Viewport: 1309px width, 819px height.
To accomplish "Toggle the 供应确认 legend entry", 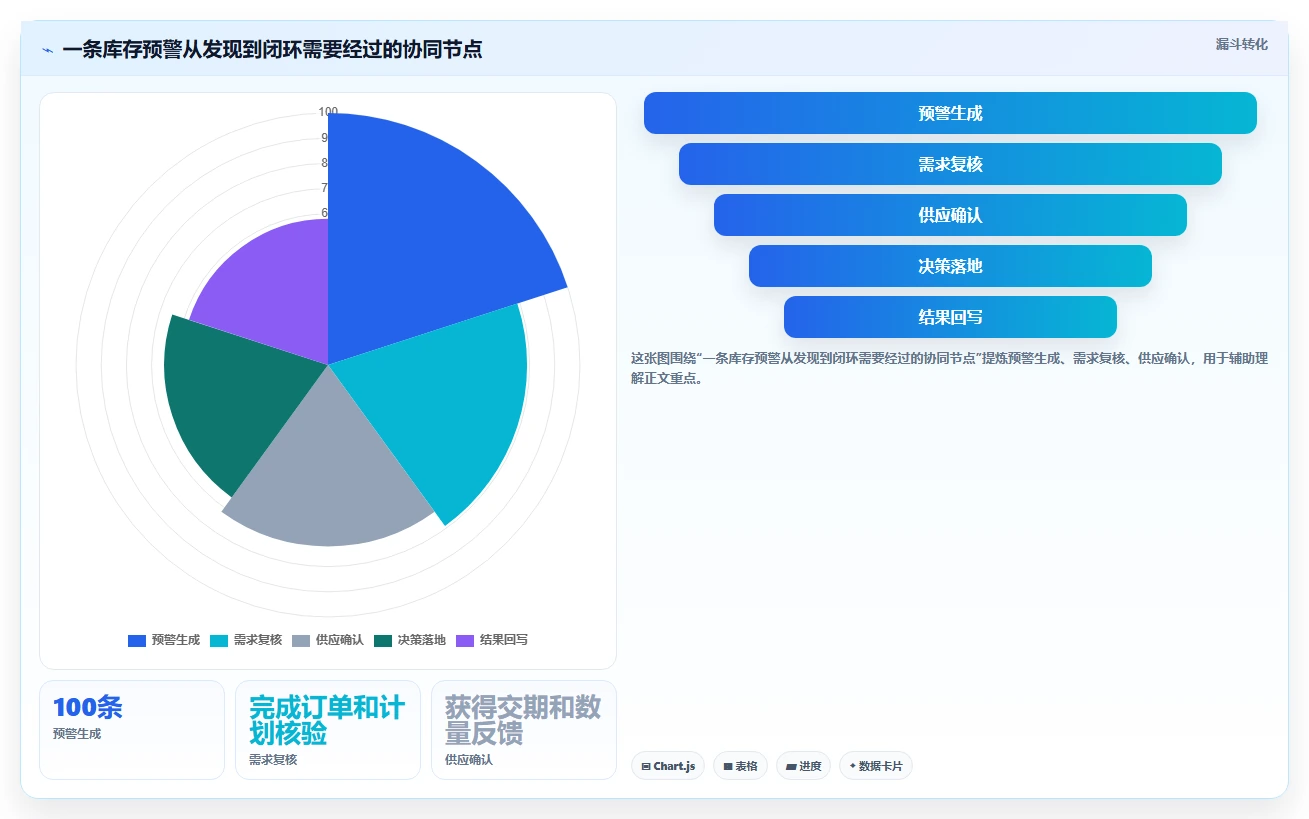I will 328,640.
